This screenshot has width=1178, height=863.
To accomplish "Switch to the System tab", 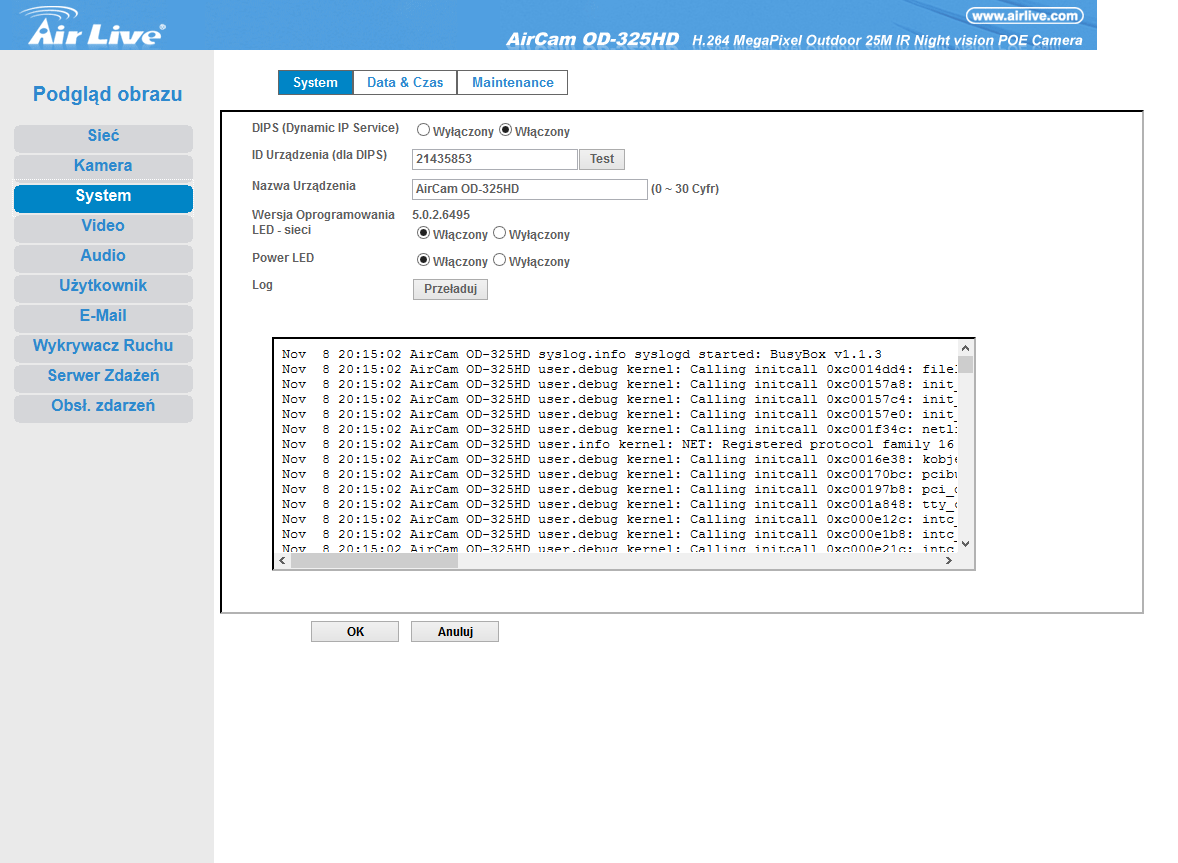I will pos(316,83).
